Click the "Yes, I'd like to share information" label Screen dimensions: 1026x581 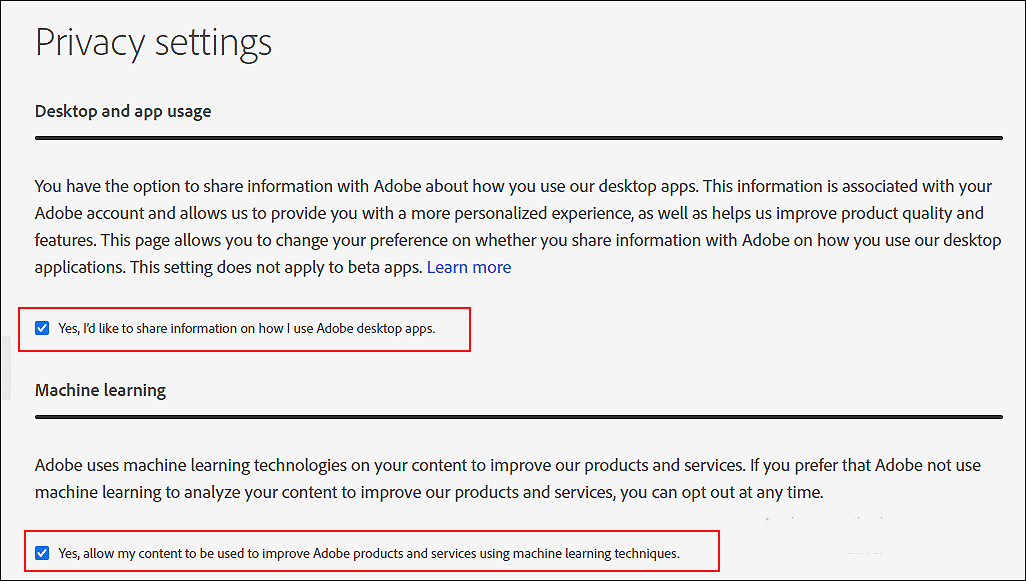tap(247, 328)
